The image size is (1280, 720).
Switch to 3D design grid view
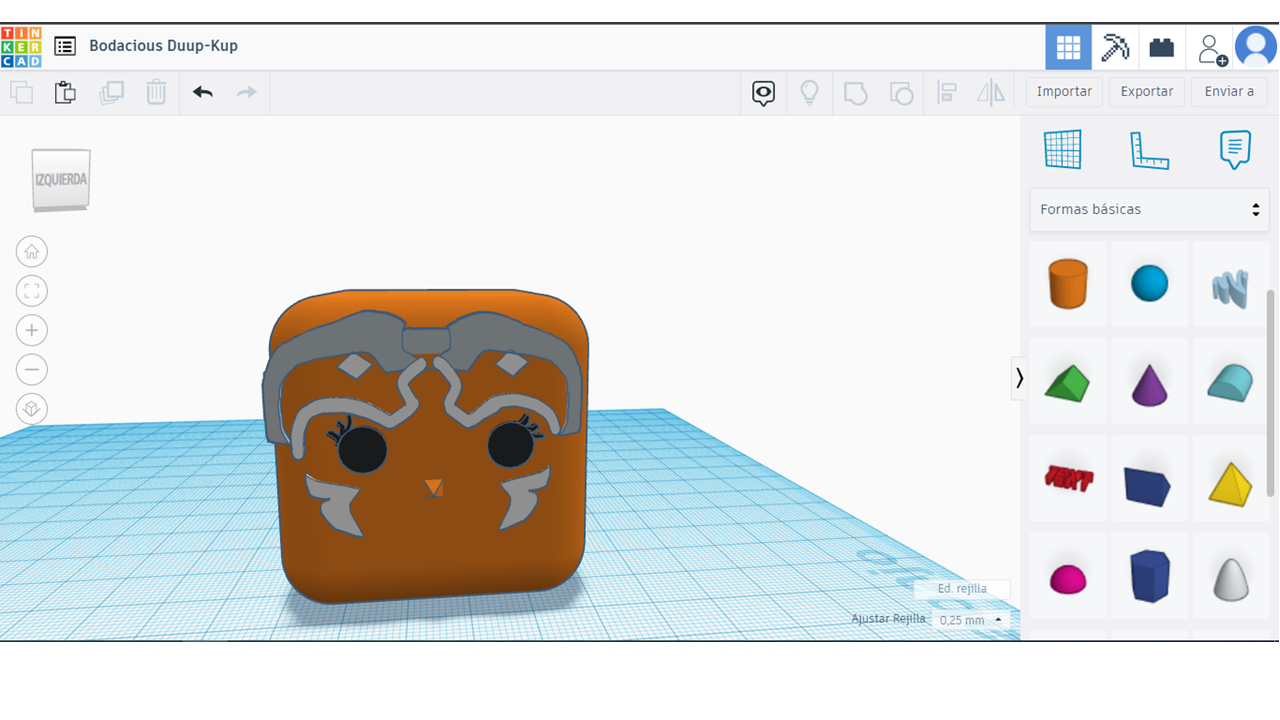tap(1068, 47)
